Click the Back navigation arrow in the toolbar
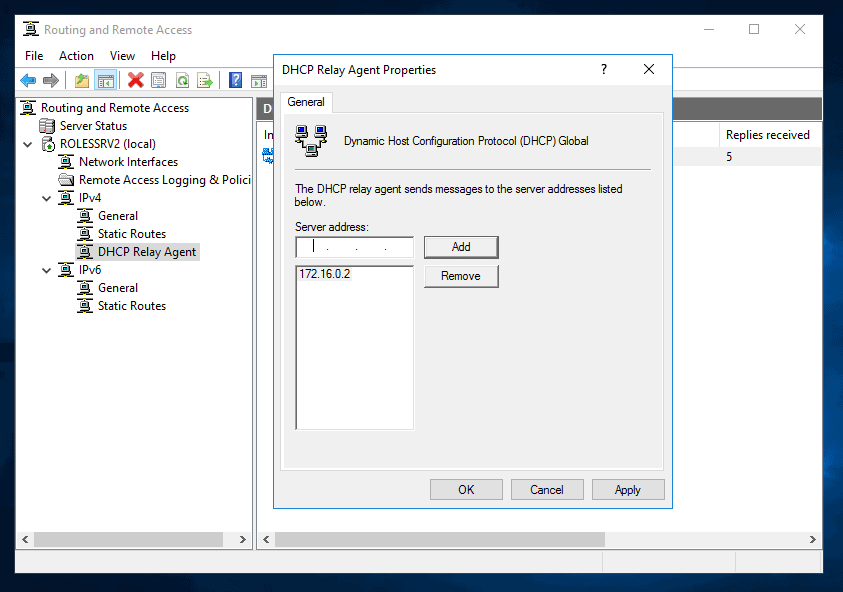 tap(28, 79)
